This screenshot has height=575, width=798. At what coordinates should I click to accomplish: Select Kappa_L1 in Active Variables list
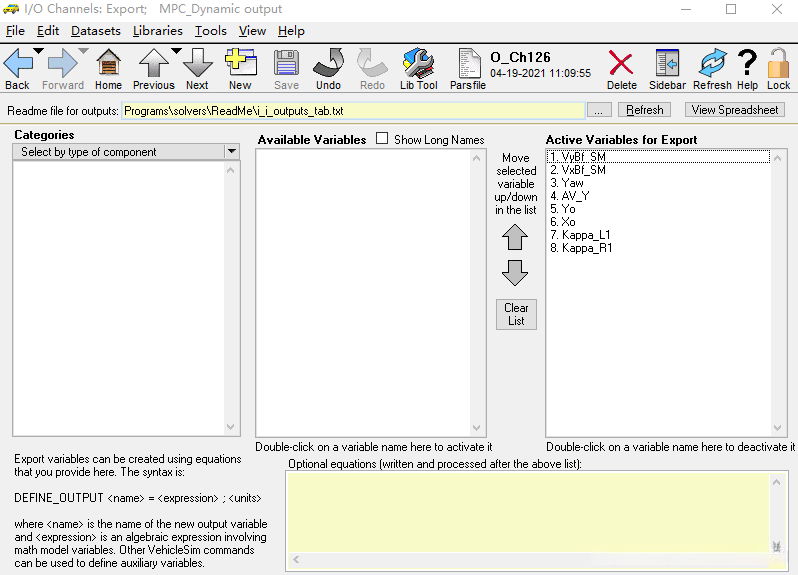tap(586, 235)
